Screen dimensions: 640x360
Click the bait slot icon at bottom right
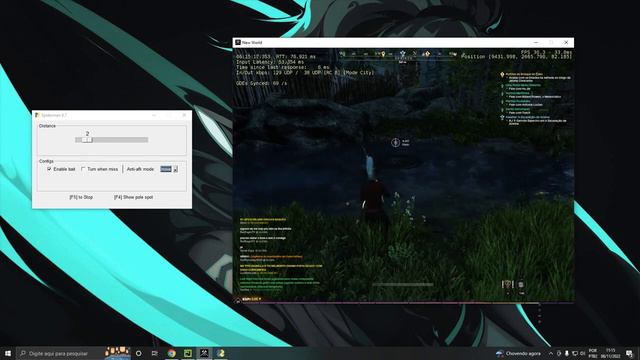521,284
